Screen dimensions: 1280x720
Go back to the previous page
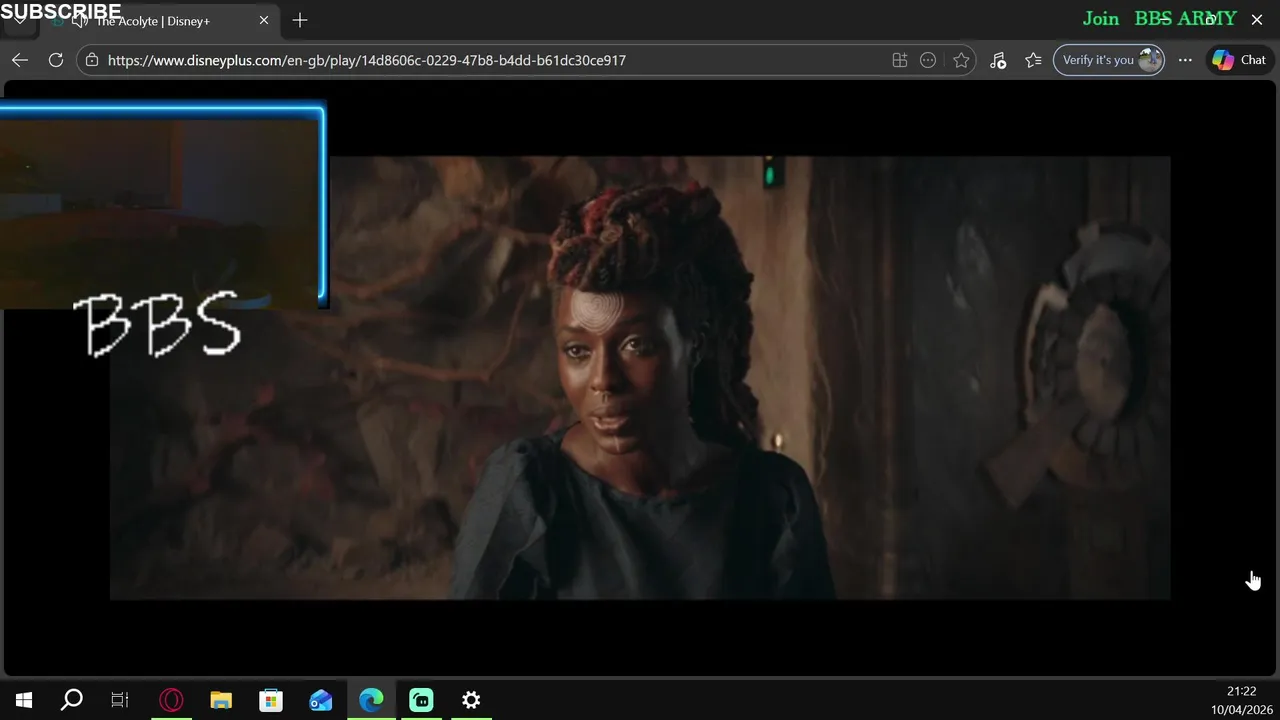20,60
